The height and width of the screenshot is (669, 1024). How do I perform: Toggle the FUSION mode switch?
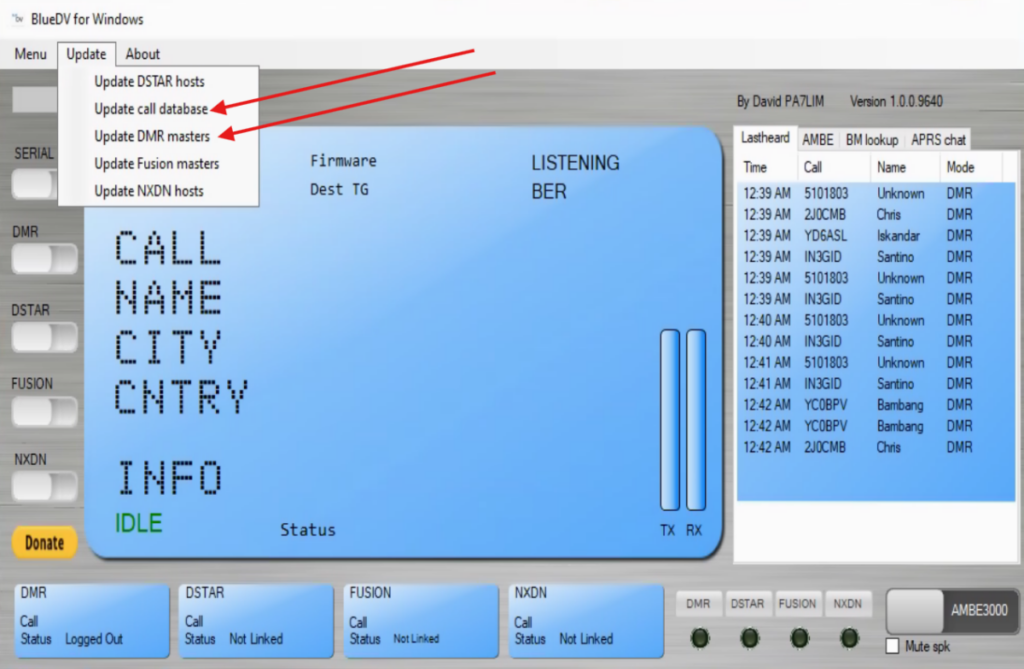pos(44,411)
